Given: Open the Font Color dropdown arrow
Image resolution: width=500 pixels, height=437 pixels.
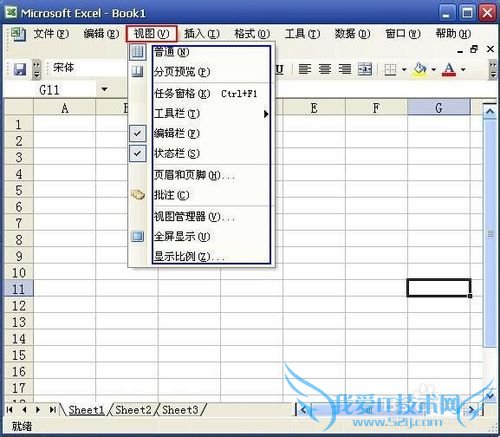Looking at the screenshot, I should 463,70.
